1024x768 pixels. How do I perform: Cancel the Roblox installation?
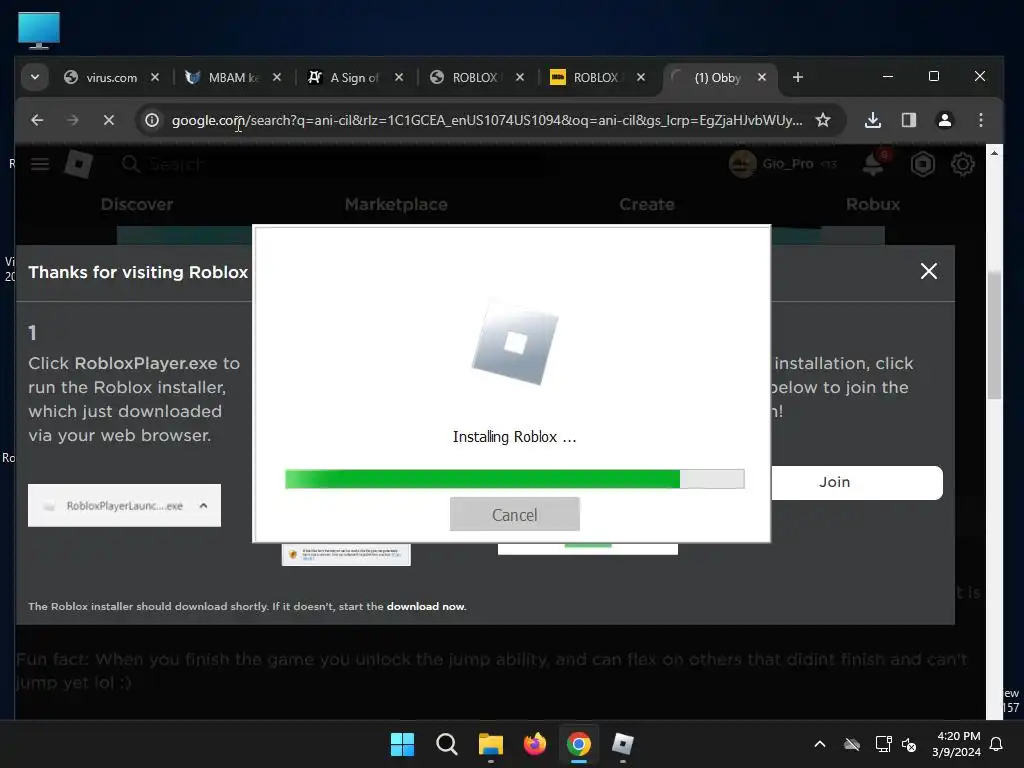point(515,515)
